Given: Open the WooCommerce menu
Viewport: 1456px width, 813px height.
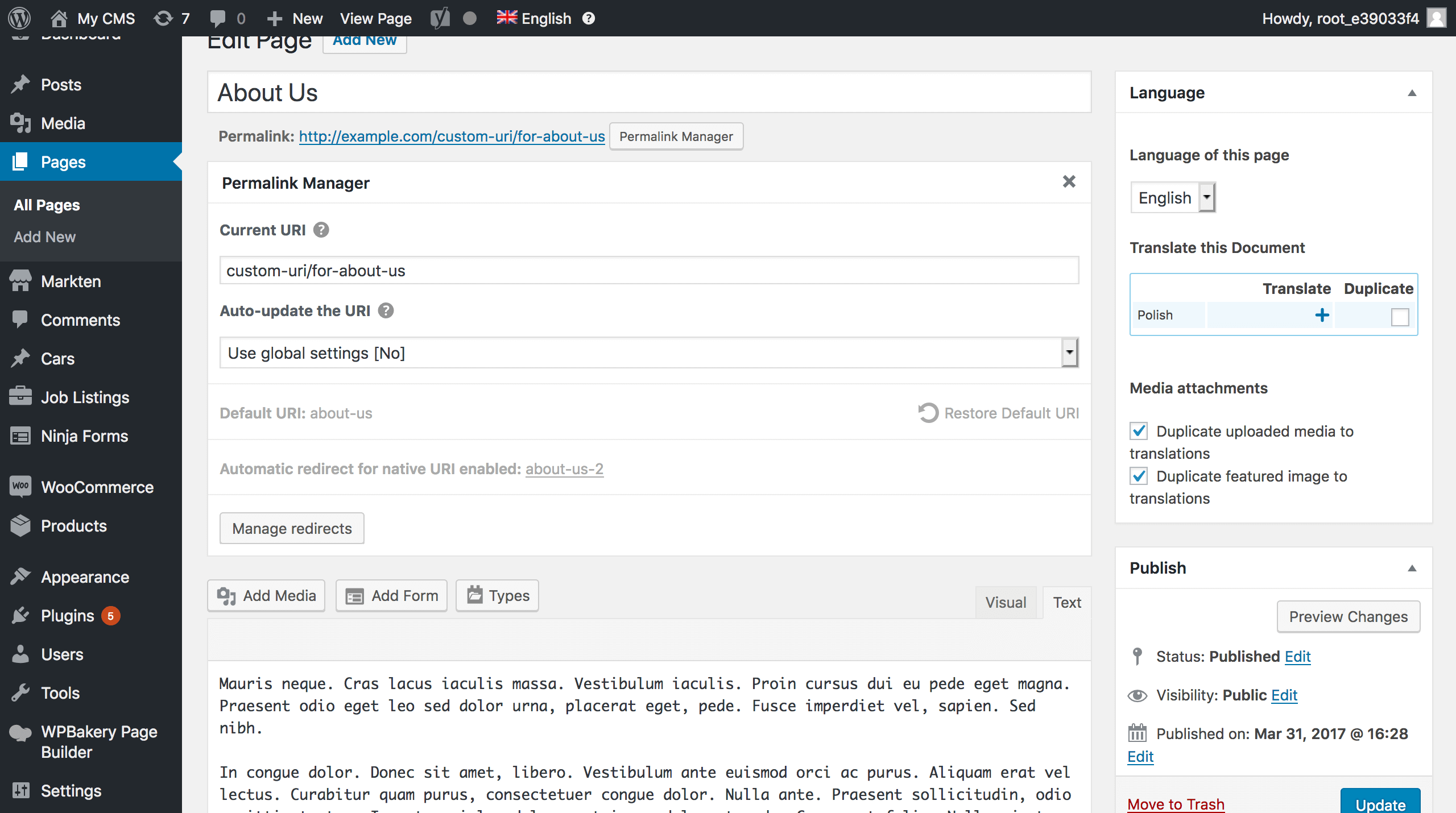Looking at the screenshot, I should [97, 487].
